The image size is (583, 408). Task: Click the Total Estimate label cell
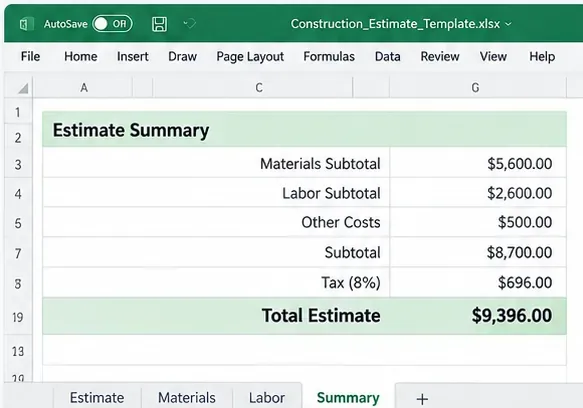click(x=216, y=316)
